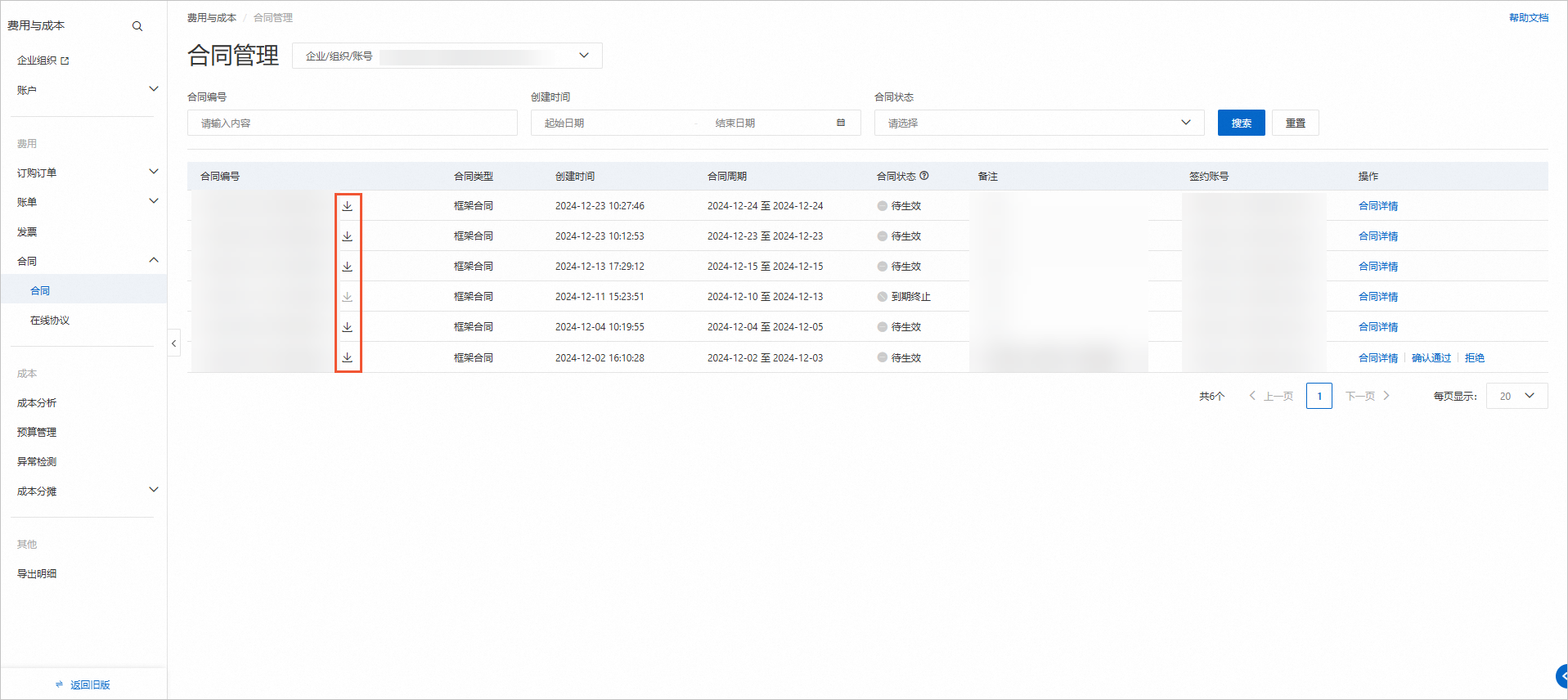The height and width of the screenshot is (700, 1568).
Task: Download contract created 2024-12-23 10:12:53
Action: pos(348,236)
